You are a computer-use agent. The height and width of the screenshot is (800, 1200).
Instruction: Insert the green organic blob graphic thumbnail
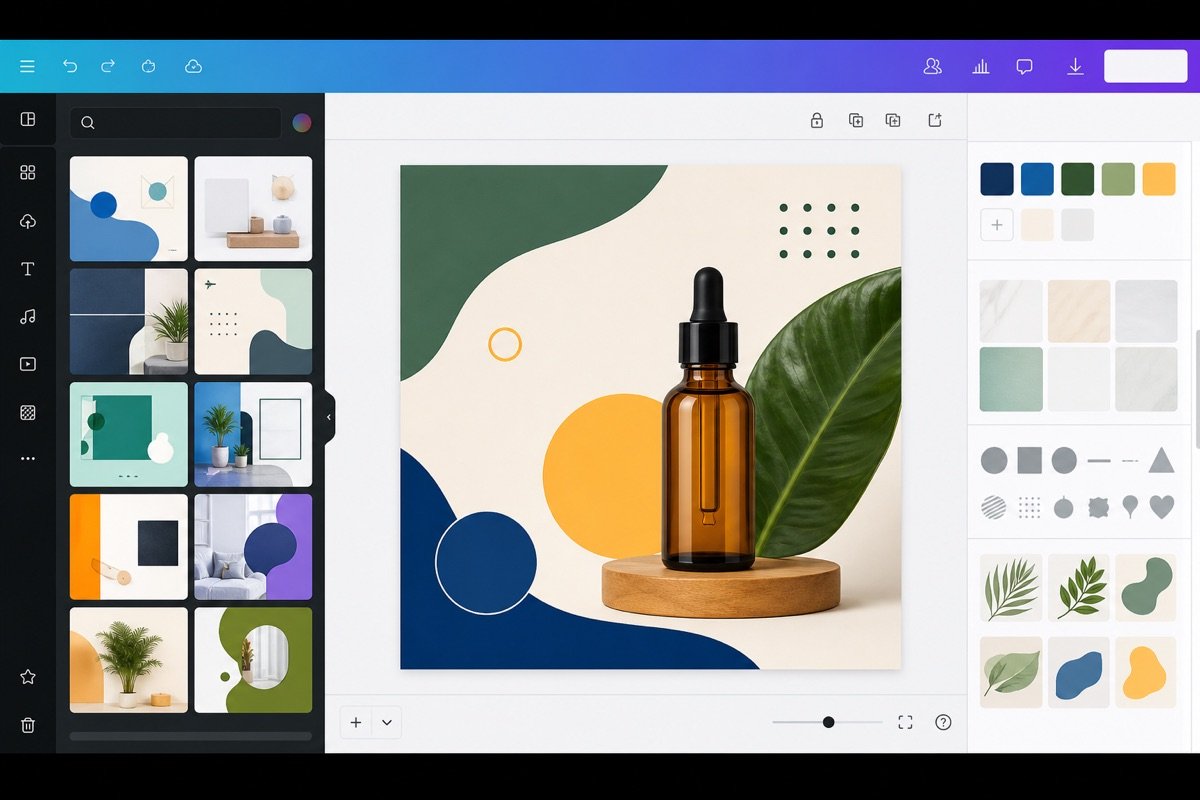(1146, 588)
